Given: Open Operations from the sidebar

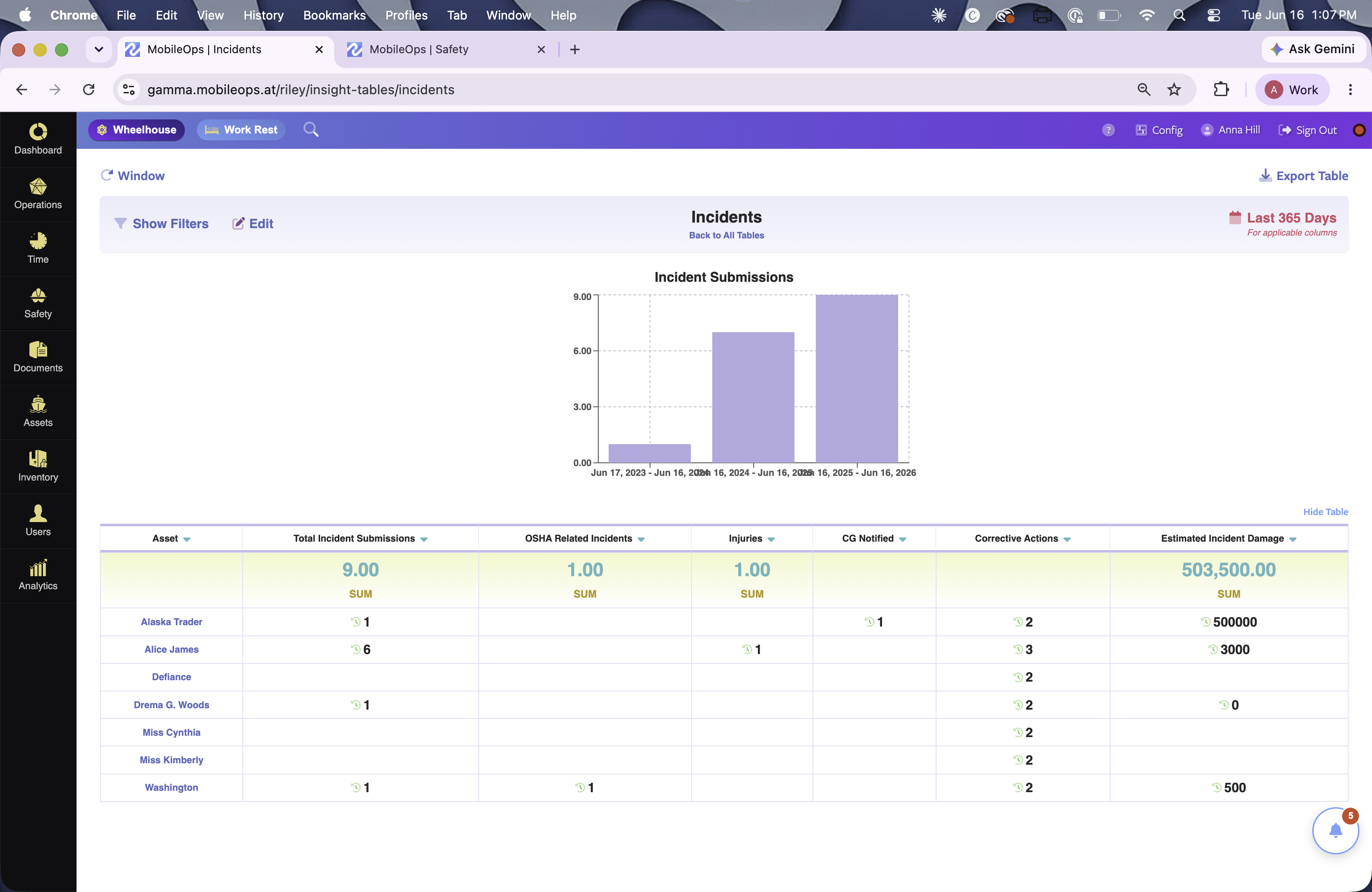Looking at the screenshot, I should (38, 194).
